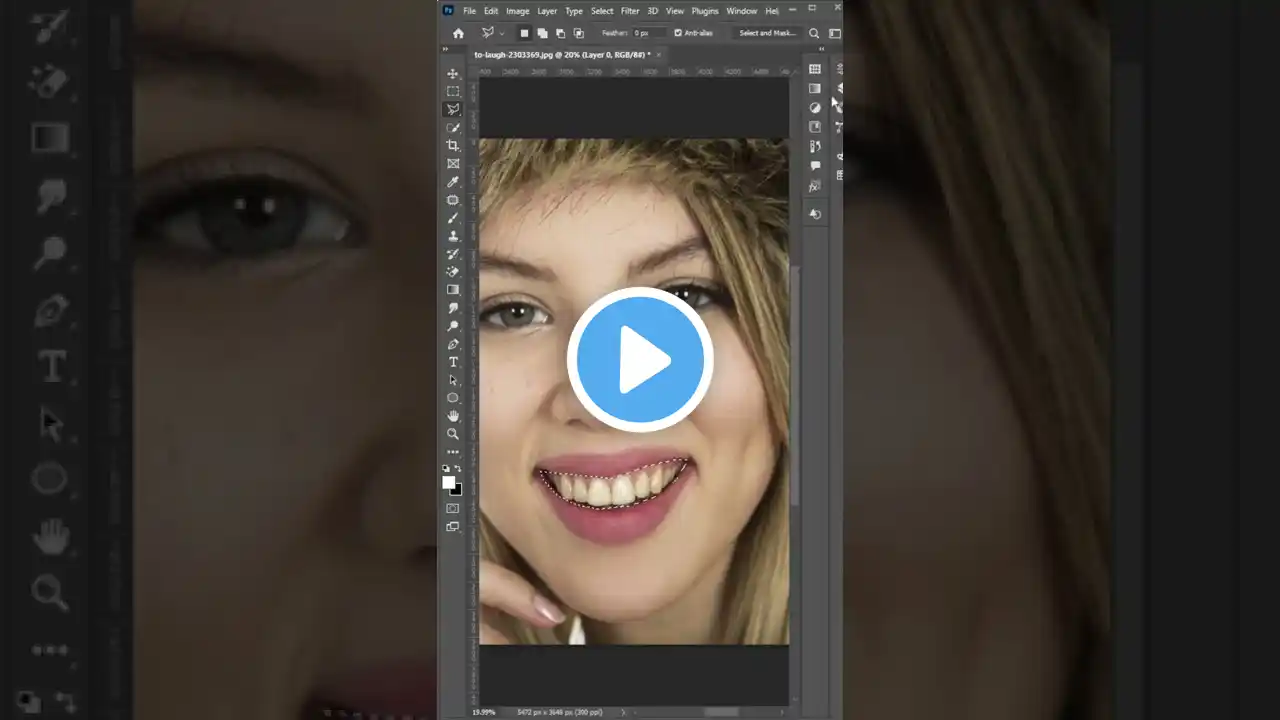
Task: Select the Zoom tool in toolbar
Action: (x=453, y=434)
